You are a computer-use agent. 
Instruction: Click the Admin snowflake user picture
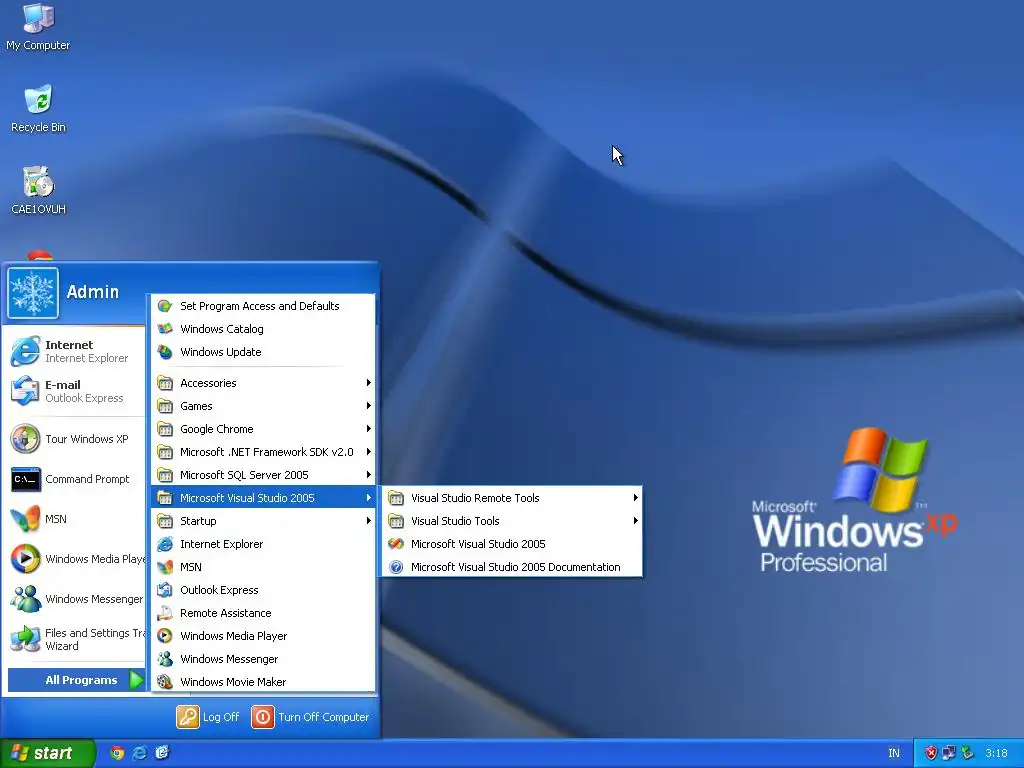click(33, 293)
